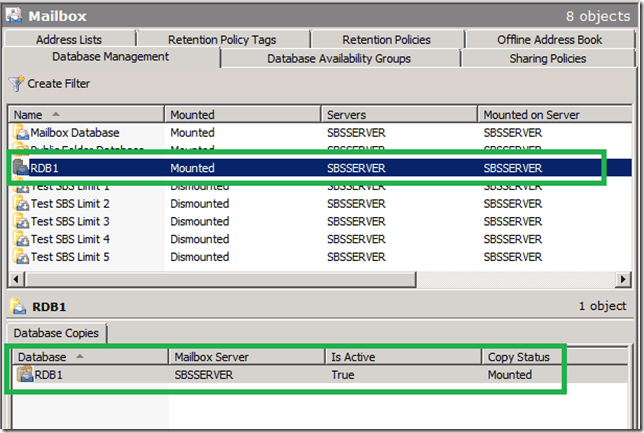Click the Create Filter funnel icon
This screenshot has height=433, width=644.
click(16, 83)
